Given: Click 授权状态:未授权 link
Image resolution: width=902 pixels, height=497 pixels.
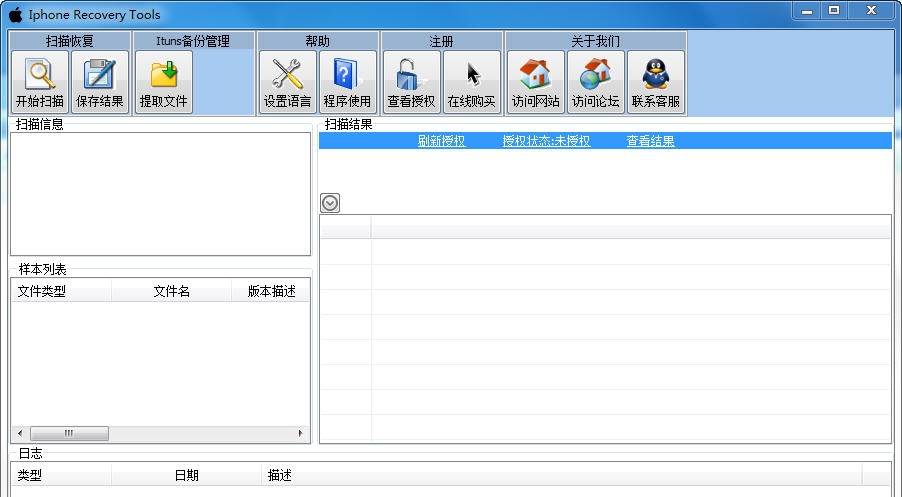Looking at the screenshot, I should (x=546, y=141).
